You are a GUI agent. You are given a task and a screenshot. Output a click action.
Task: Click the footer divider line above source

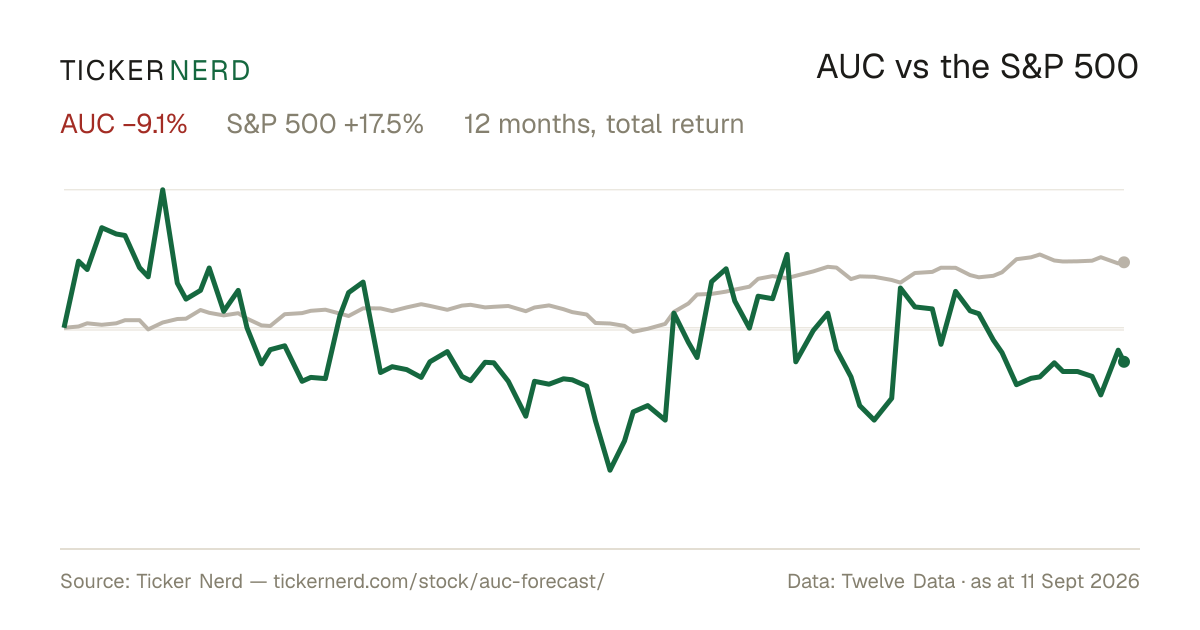(600, 549)
